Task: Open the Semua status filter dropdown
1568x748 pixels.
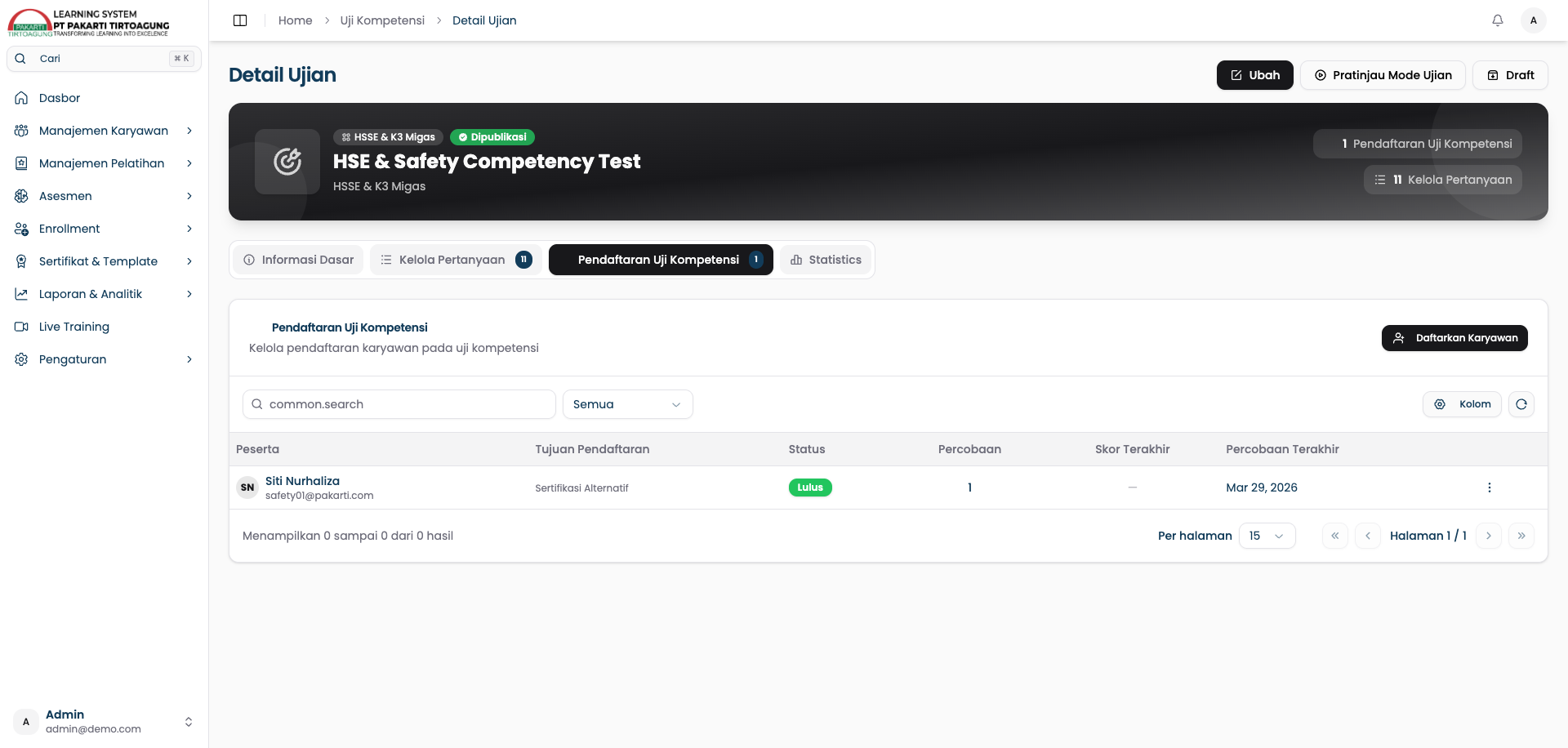Action: click(x=627, y=404)
